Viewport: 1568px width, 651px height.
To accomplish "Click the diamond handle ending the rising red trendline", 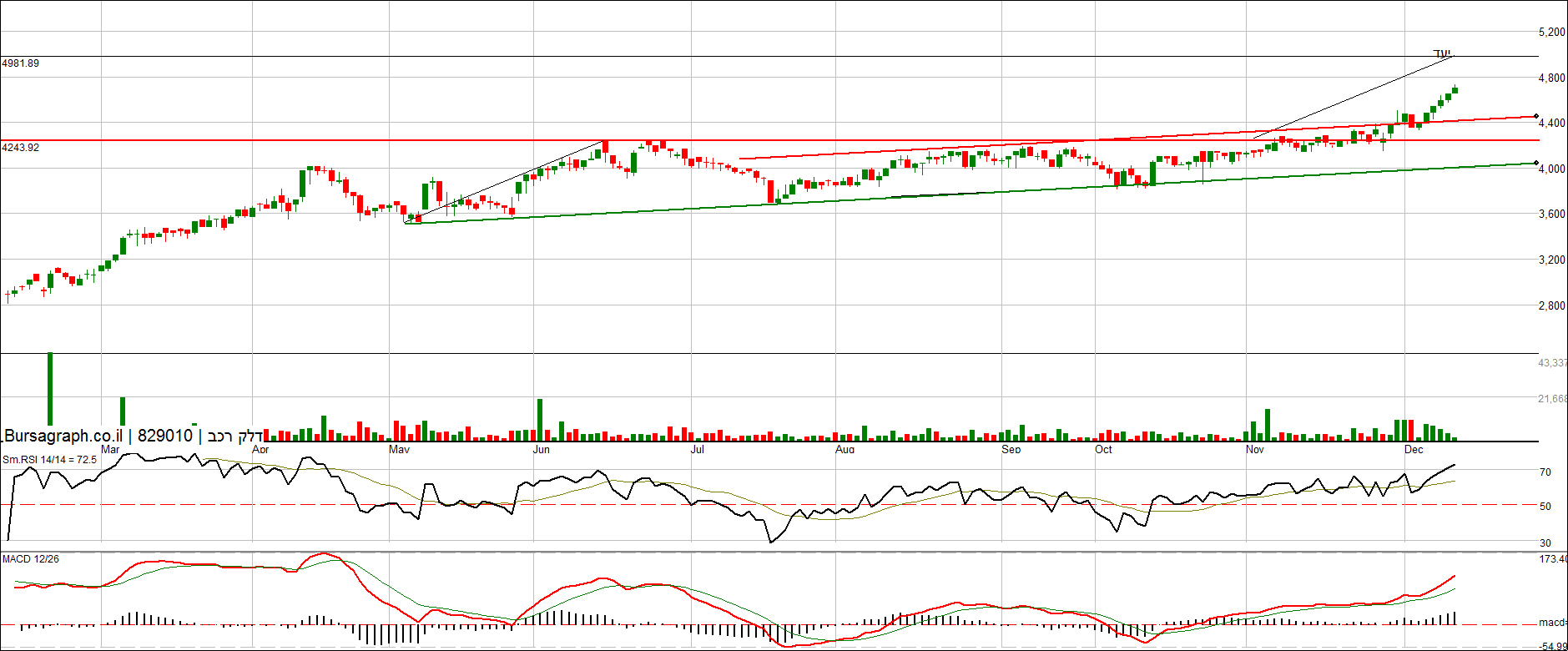I will pyautogui.click(x=1536, y=116).
